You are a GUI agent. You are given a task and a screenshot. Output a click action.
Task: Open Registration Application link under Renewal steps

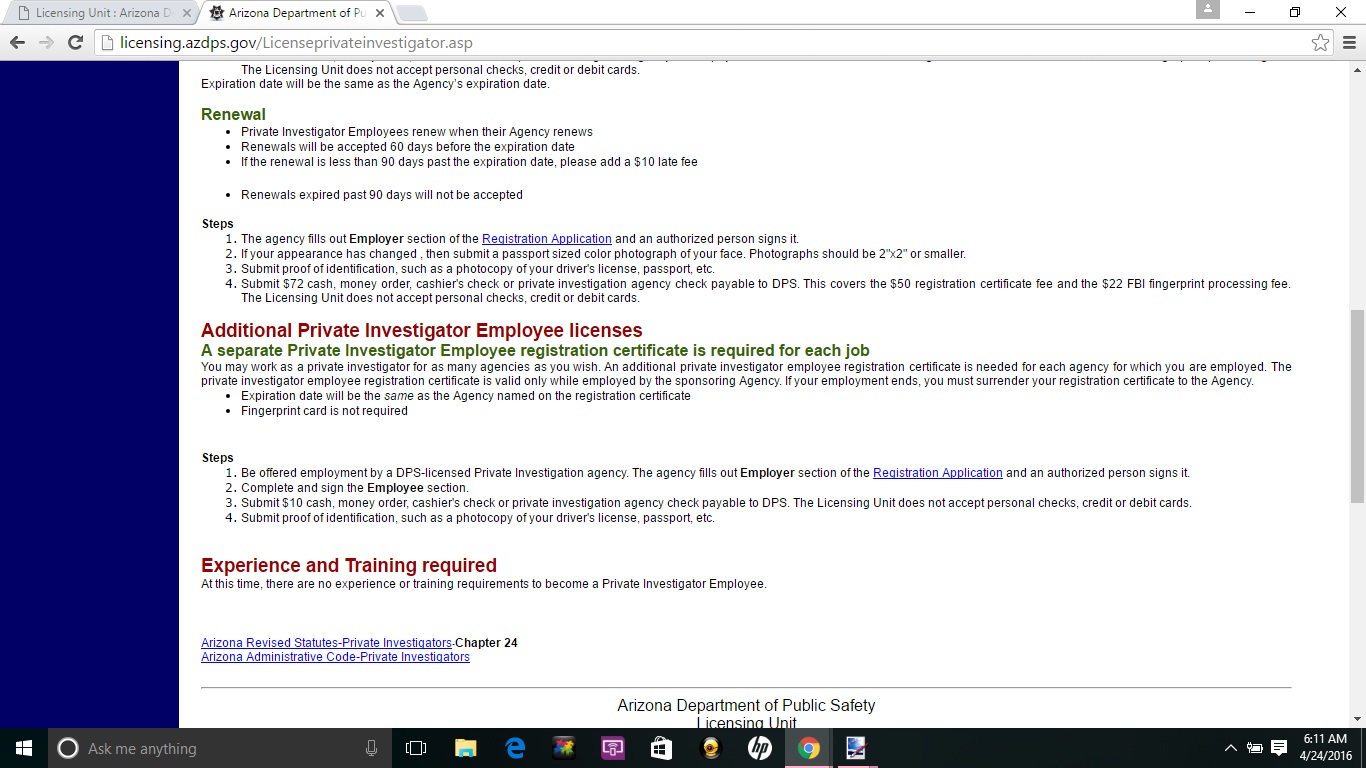547,239
